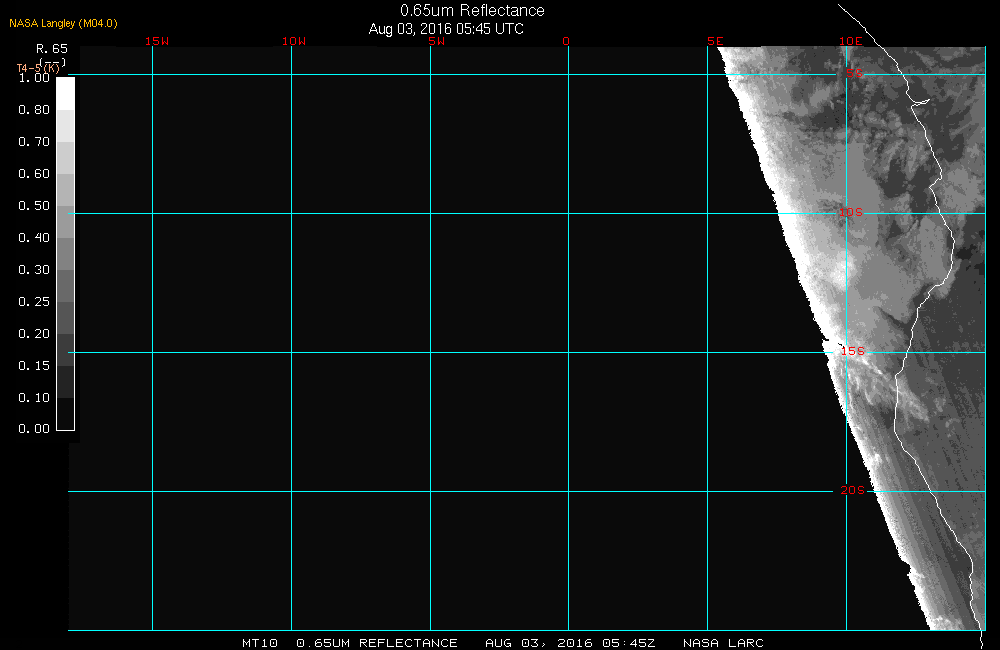
Task: Click the R.65 colorbar heading
Action: [51, 48]
